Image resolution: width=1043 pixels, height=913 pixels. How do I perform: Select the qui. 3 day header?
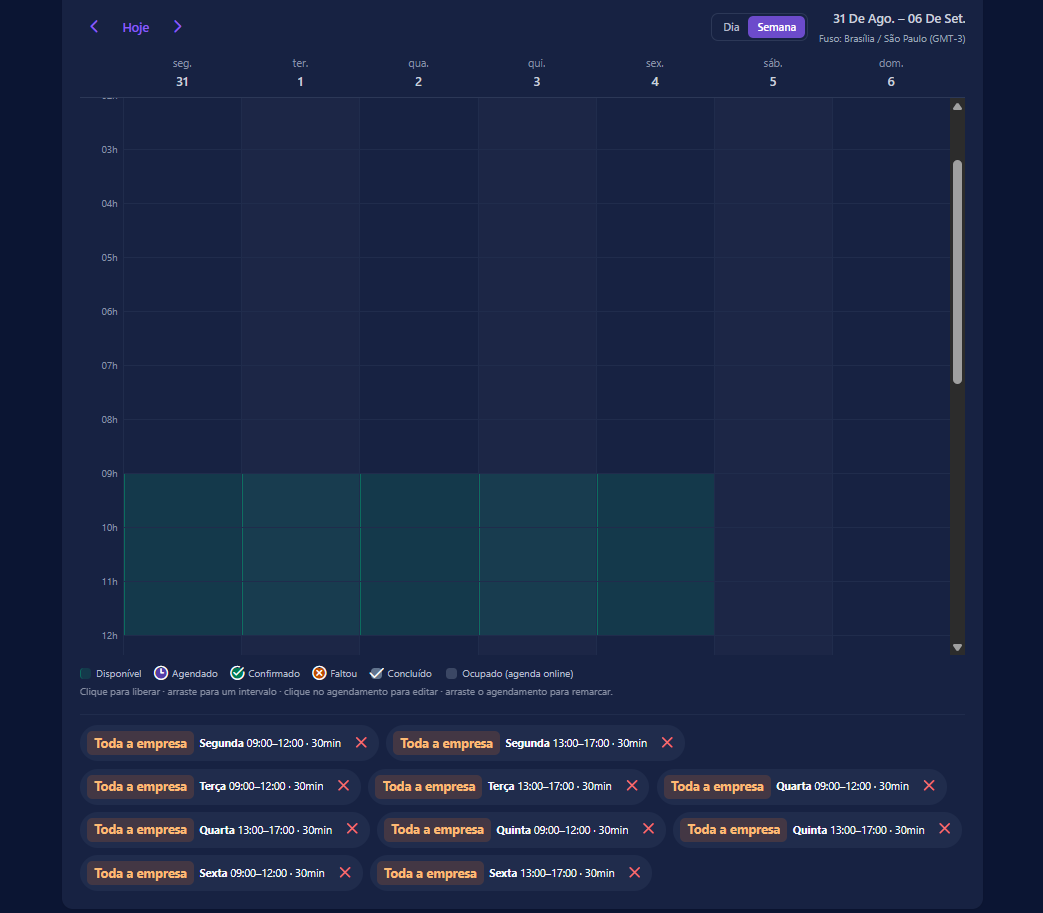537,73
